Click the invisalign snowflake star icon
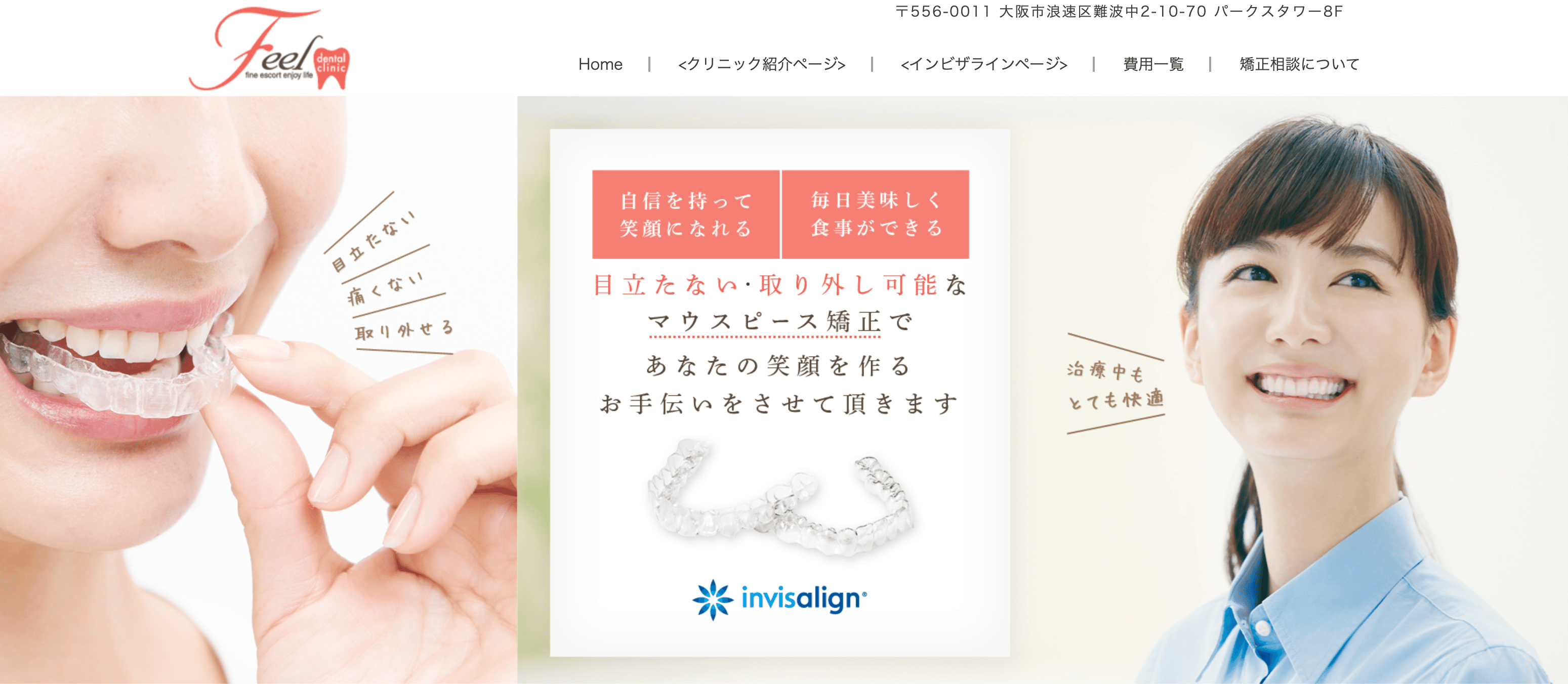This screenshot has width=1568, height=684. pos(713,600)
